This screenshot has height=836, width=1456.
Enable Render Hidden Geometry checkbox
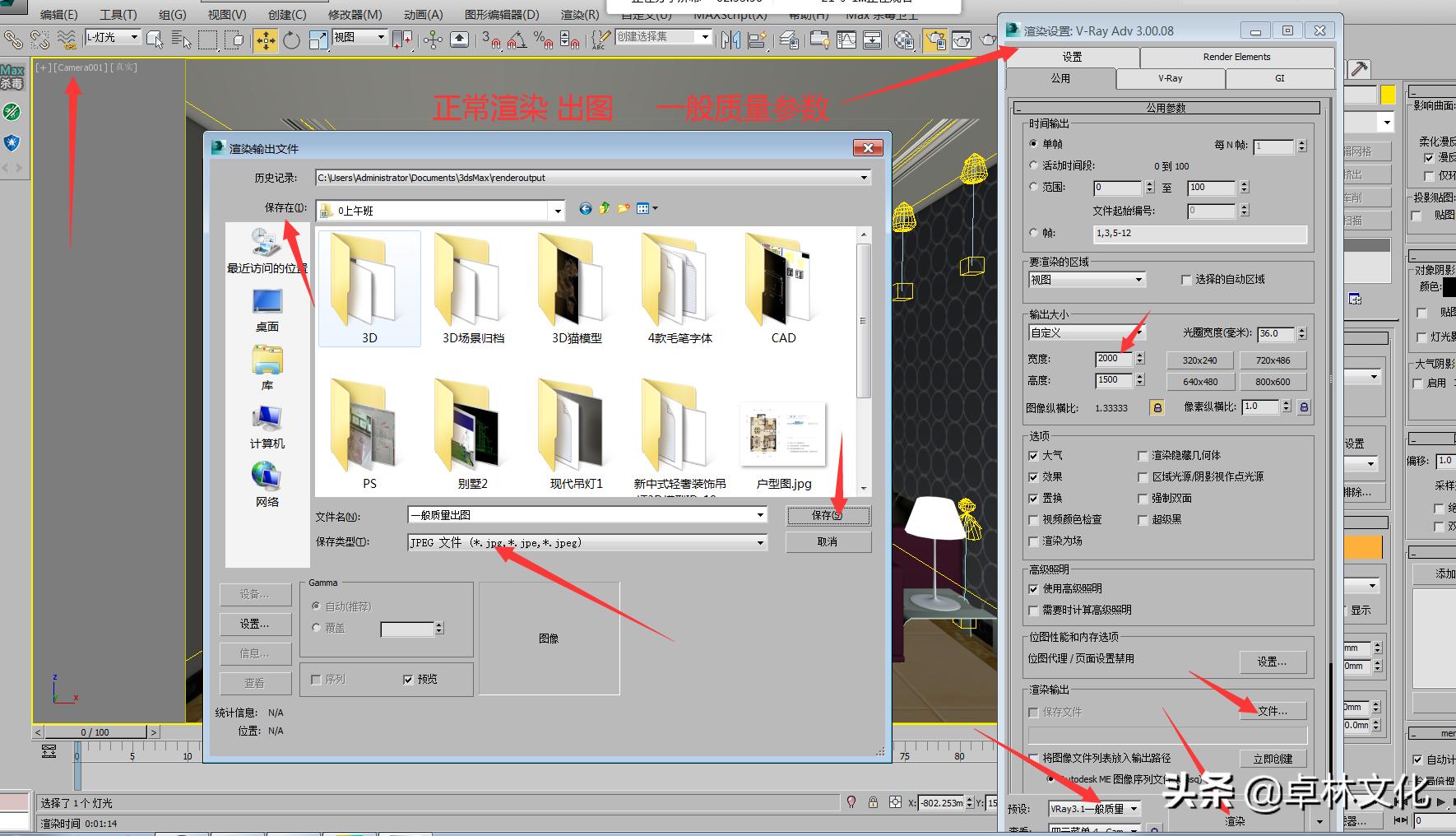(x=1143, y=455)
